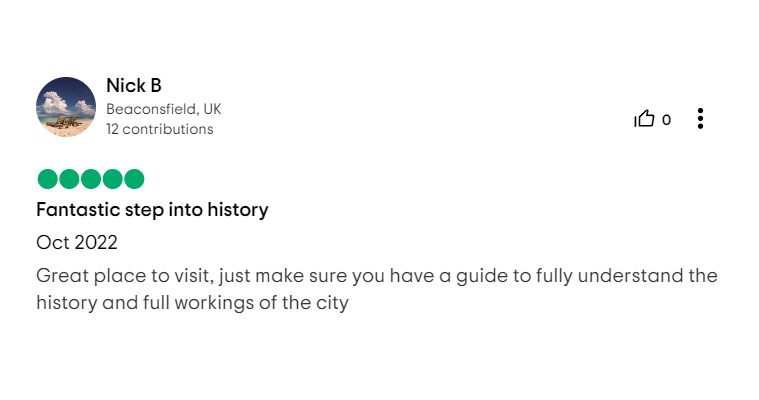The image size is (759, 400).
Task: Click the review text starting Great place to visit
Action: tap(377, 289)
